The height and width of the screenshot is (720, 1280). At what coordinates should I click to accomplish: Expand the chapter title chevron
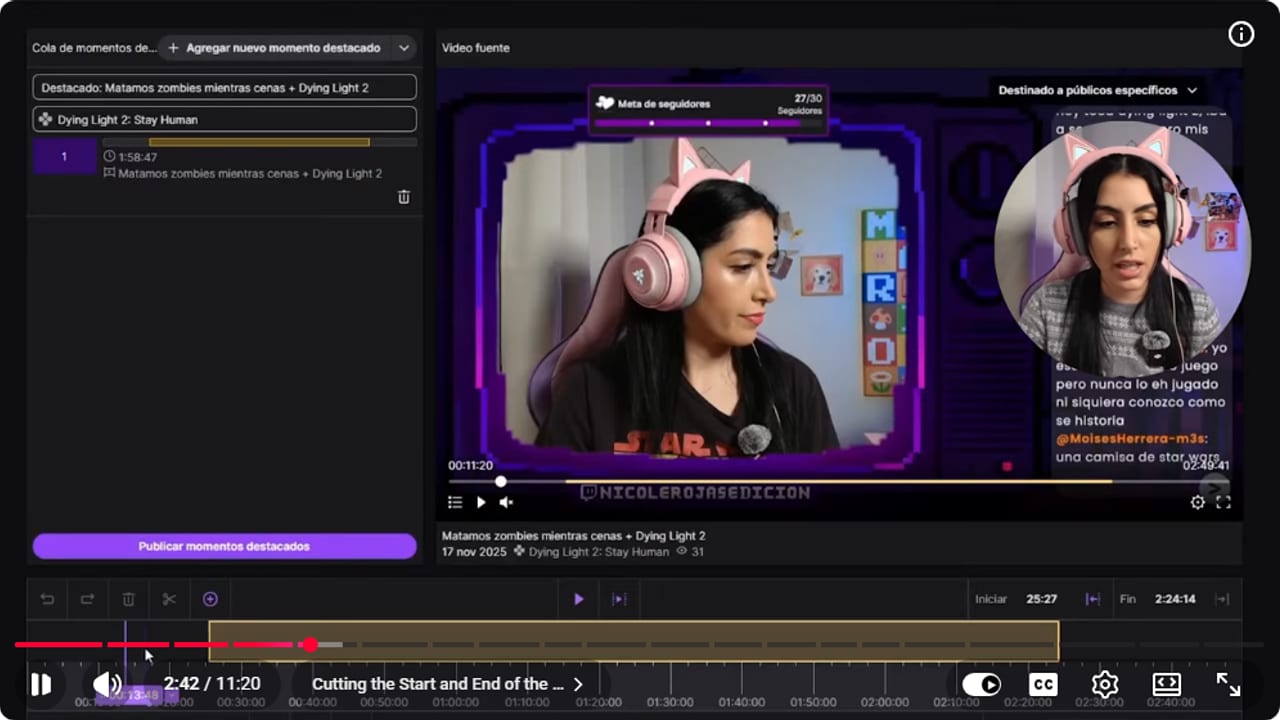point(578,684)
